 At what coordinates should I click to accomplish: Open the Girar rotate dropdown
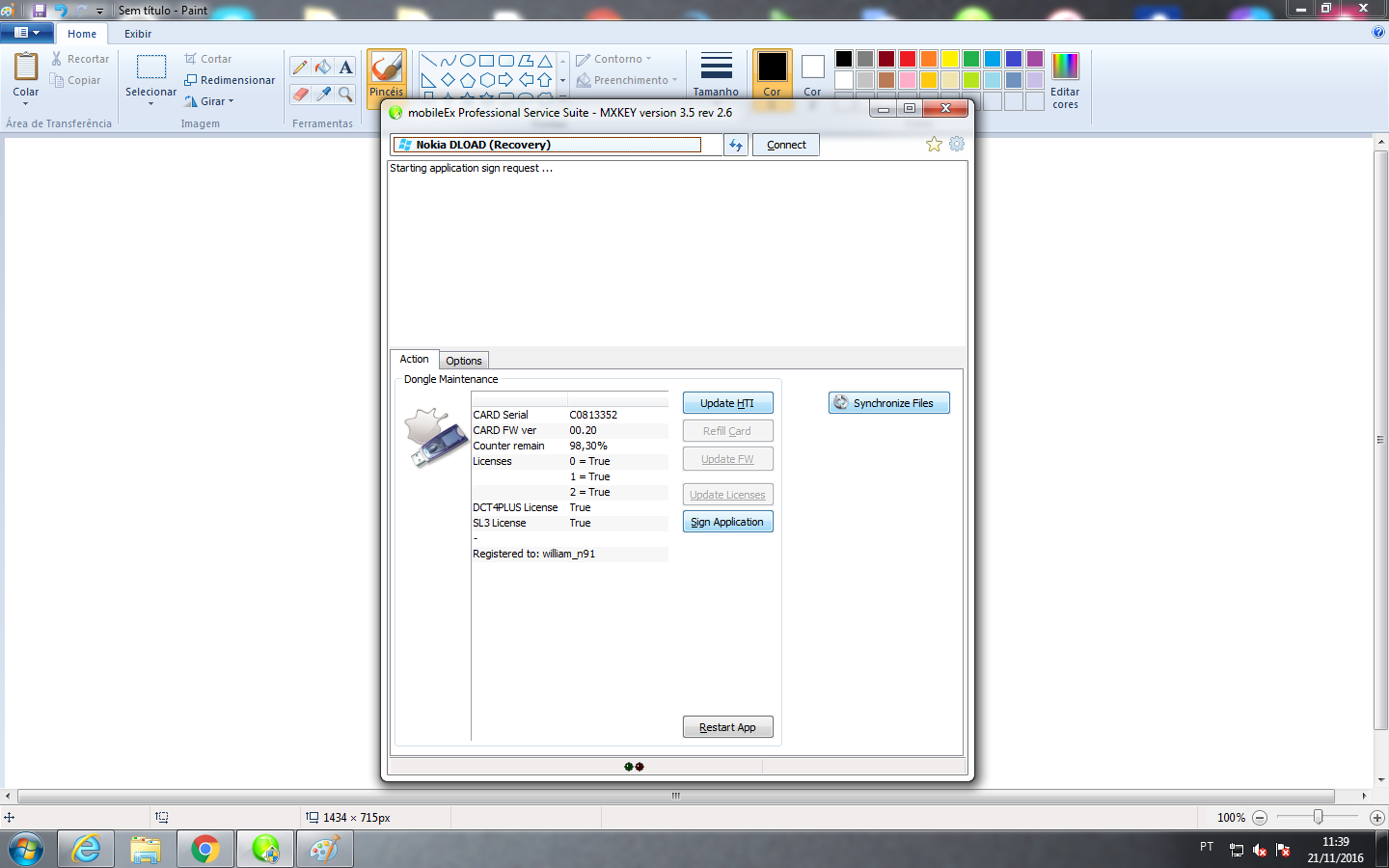[209, 101]
